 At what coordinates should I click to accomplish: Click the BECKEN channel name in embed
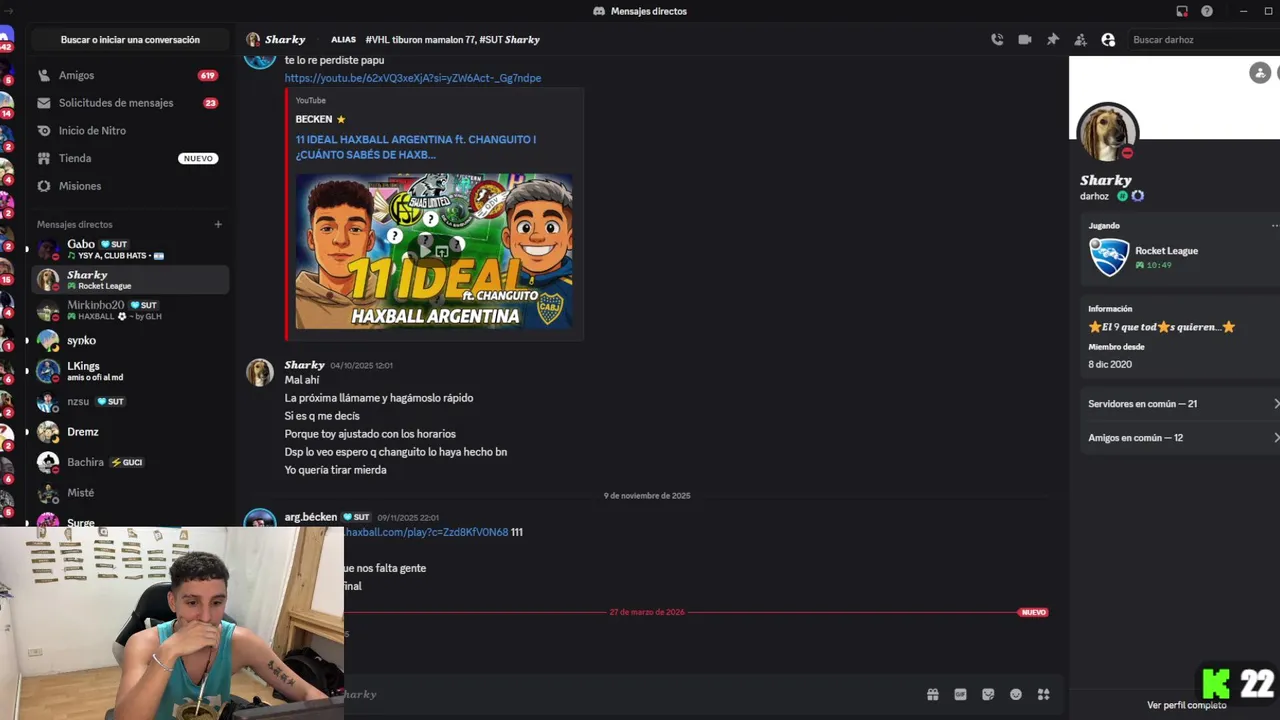(x=313, y=119)
